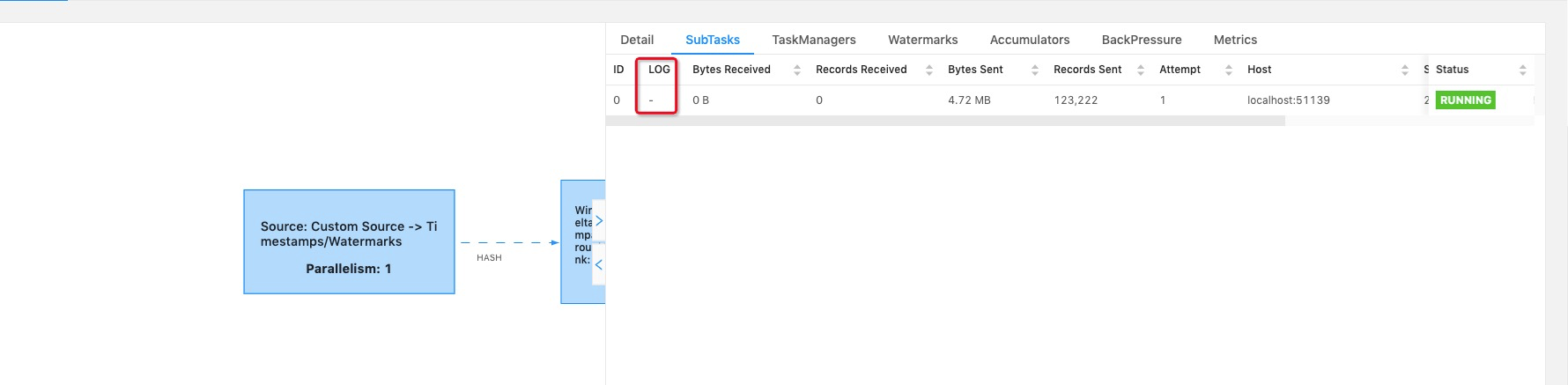Select the SubTasks tab
The image size is (1568, 385).
[x=713, y=40]
